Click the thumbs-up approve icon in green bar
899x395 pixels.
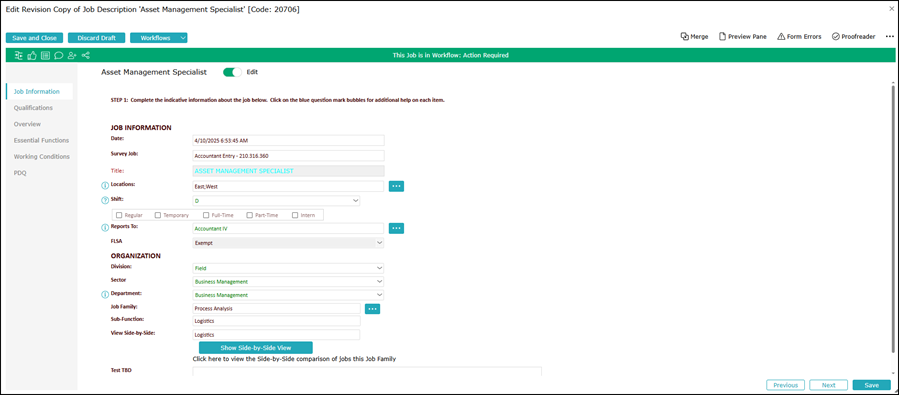coord(32,56)
